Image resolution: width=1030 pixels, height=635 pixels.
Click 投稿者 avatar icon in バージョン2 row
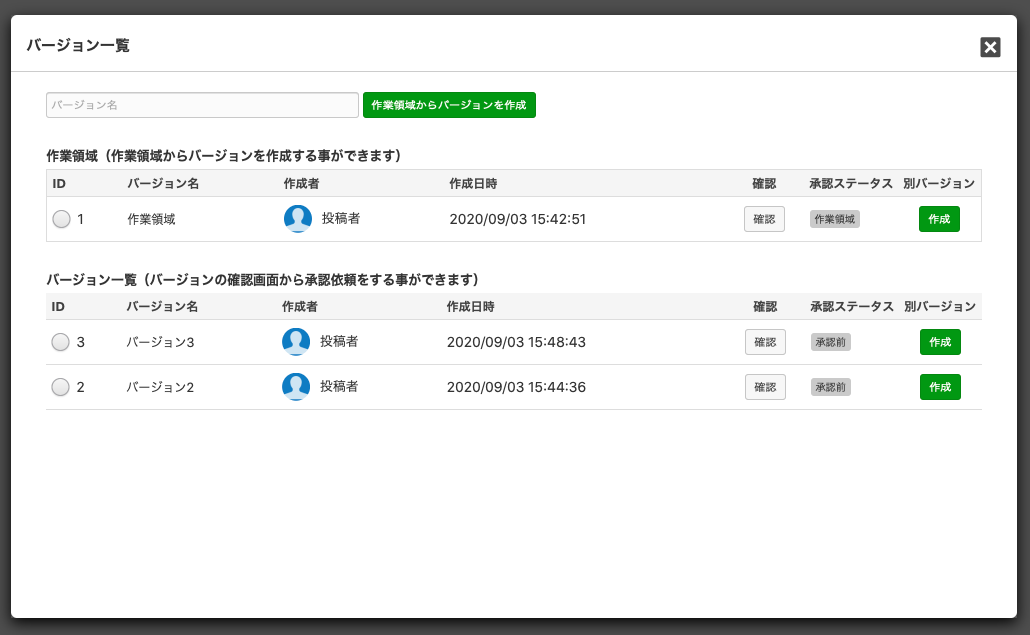(296, 387)
